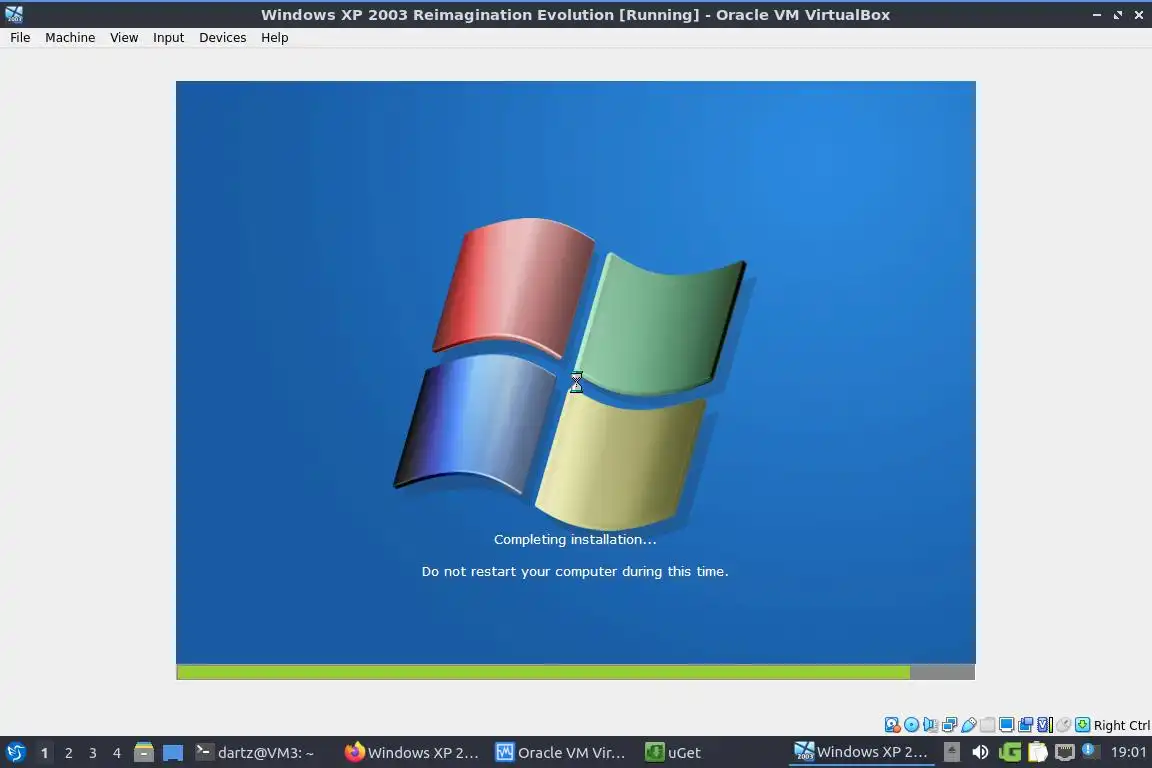Click the wired network tray icon
The width and height of the screenshot is (1152, 768).
point(1065,752)
